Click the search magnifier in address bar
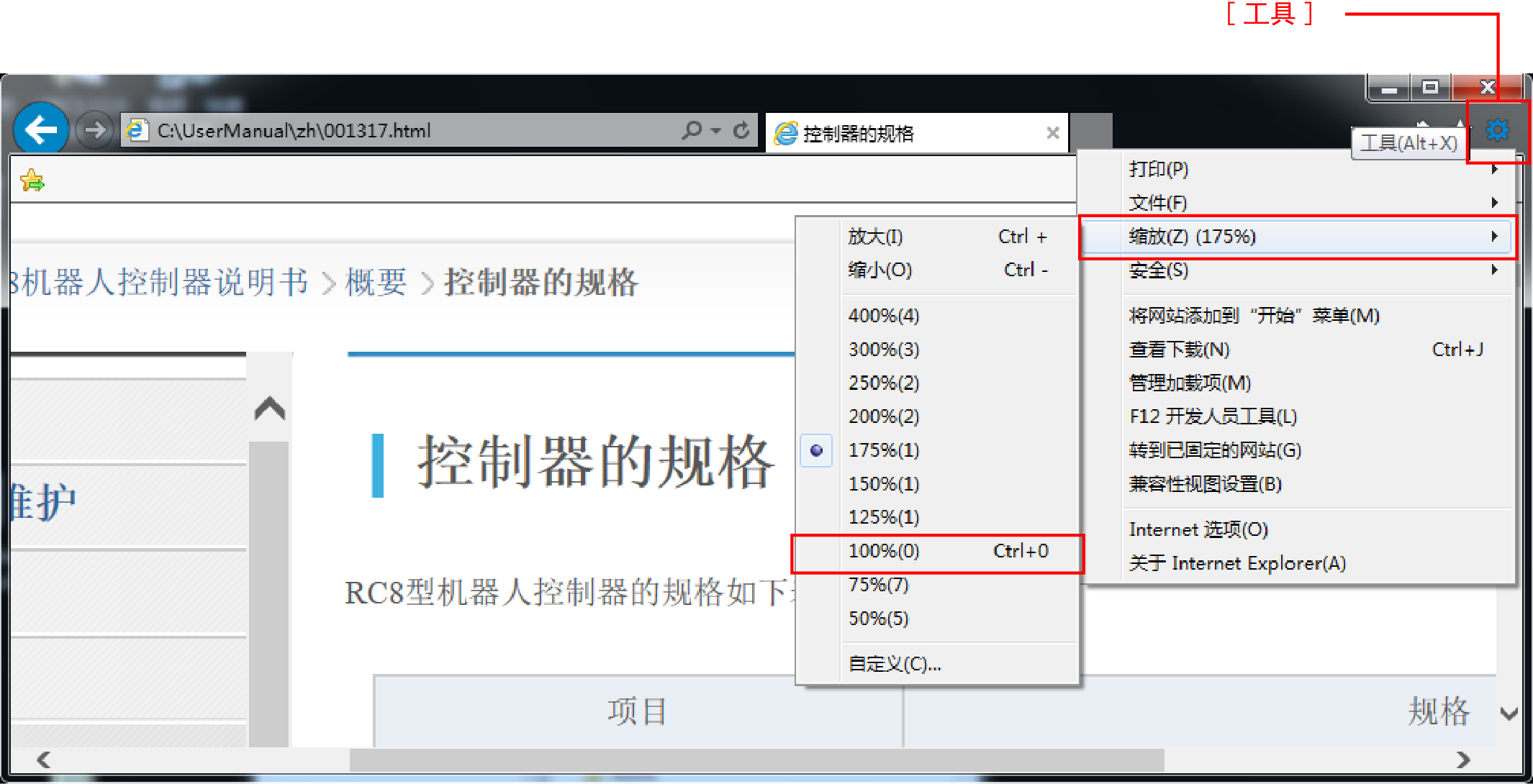 point(692,130)
